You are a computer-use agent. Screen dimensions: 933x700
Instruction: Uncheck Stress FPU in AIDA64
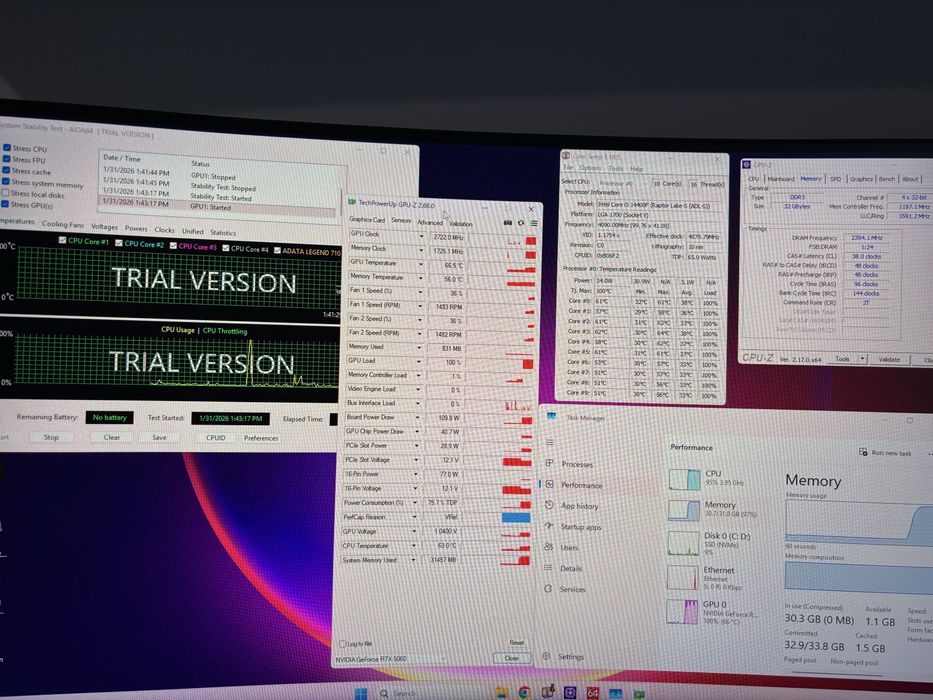(7, 159)
